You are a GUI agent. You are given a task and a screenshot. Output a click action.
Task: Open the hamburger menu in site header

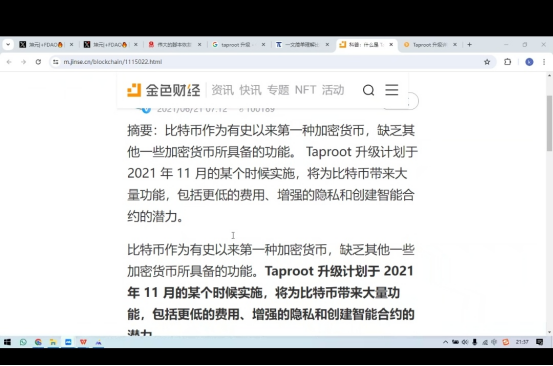click(x=391, y=90)
